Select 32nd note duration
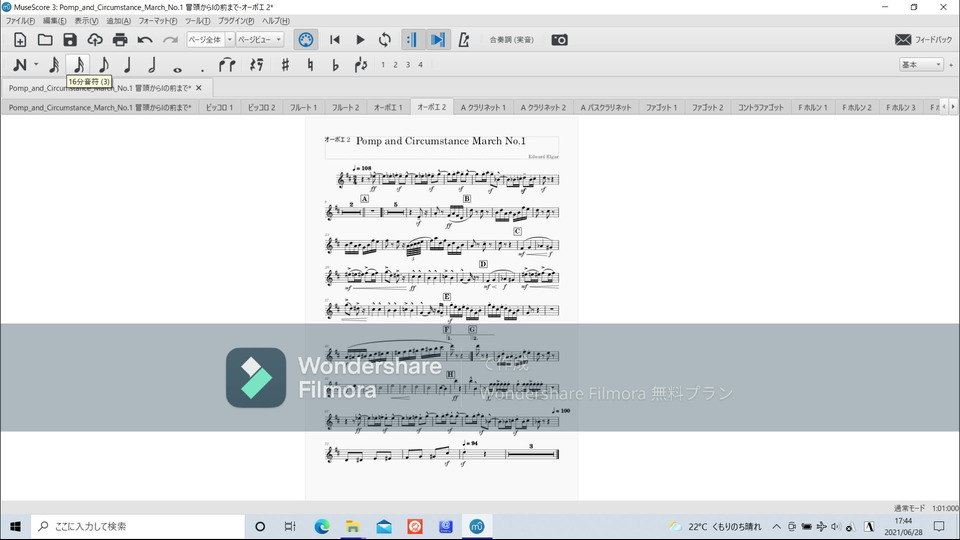Screen dimensions: 960x540 point(54,65)
